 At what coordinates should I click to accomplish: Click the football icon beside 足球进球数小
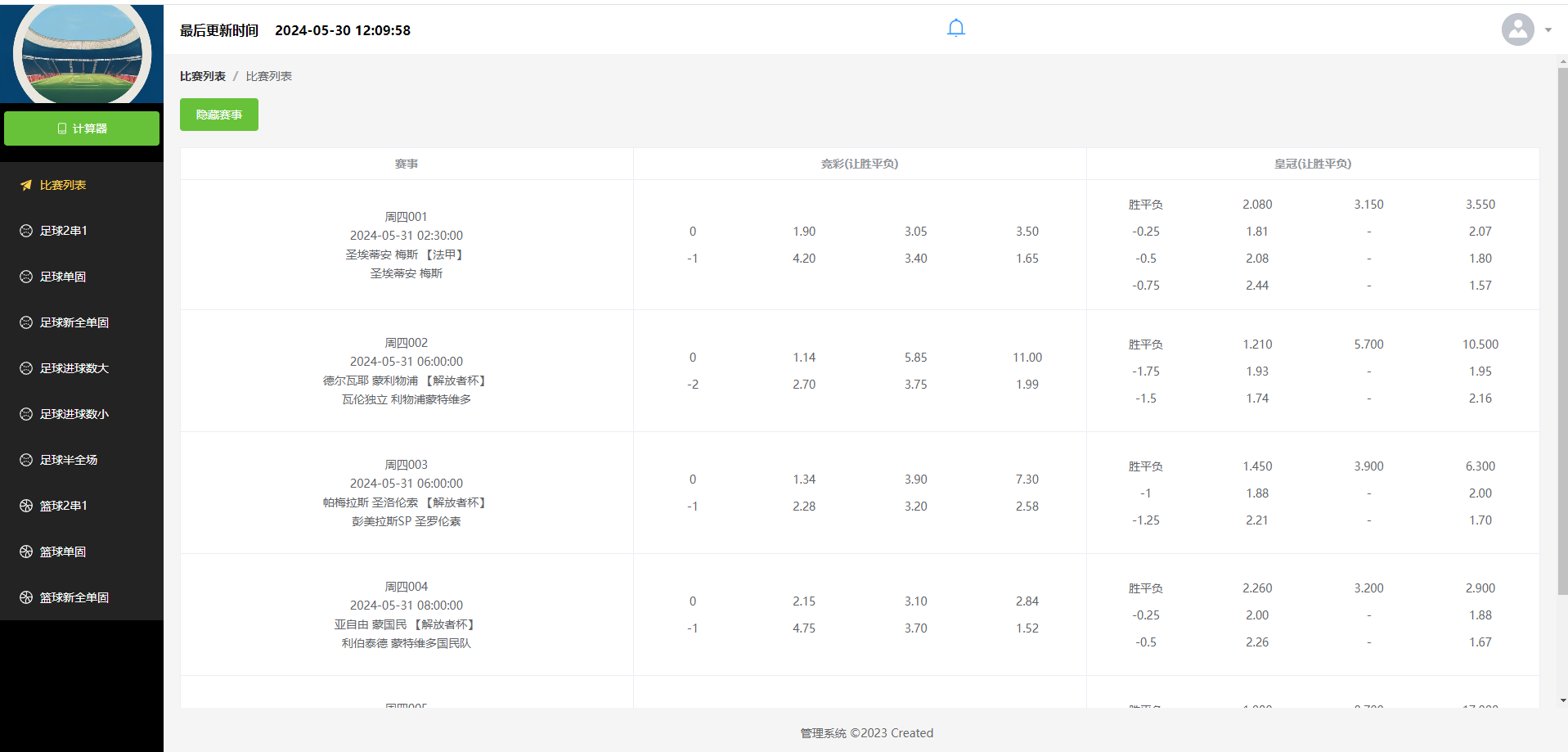click(x=26, y=414)
